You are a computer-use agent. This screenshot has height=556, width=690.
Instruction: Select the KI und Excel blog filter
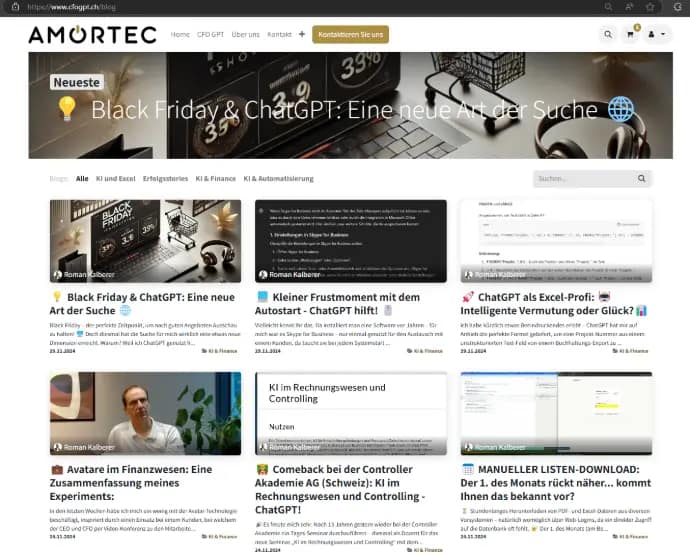click(x=113, y=179)
